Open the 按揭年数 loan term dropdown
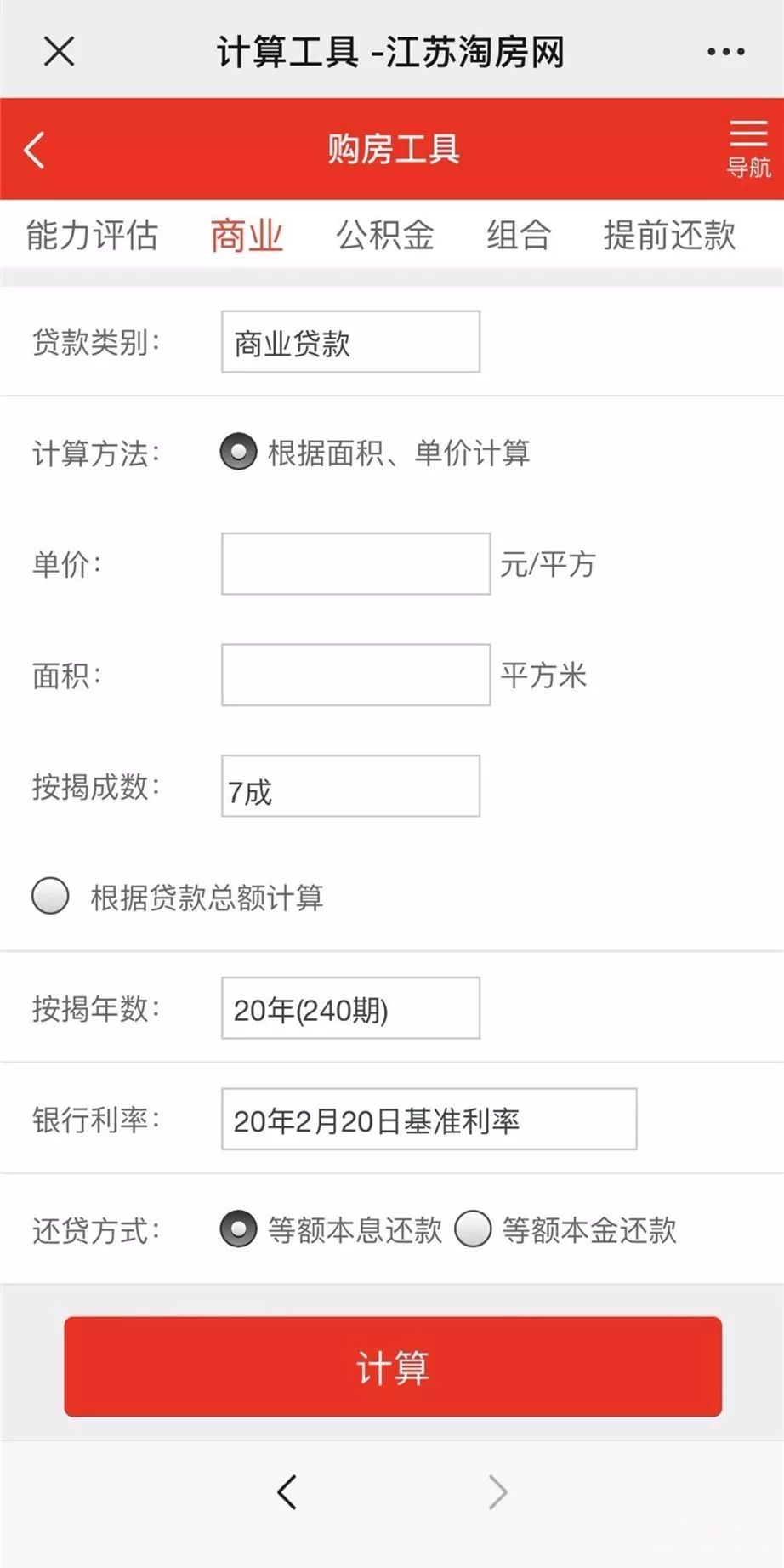The width and height of the screenshot is (784, 1568). point(349,1008)
